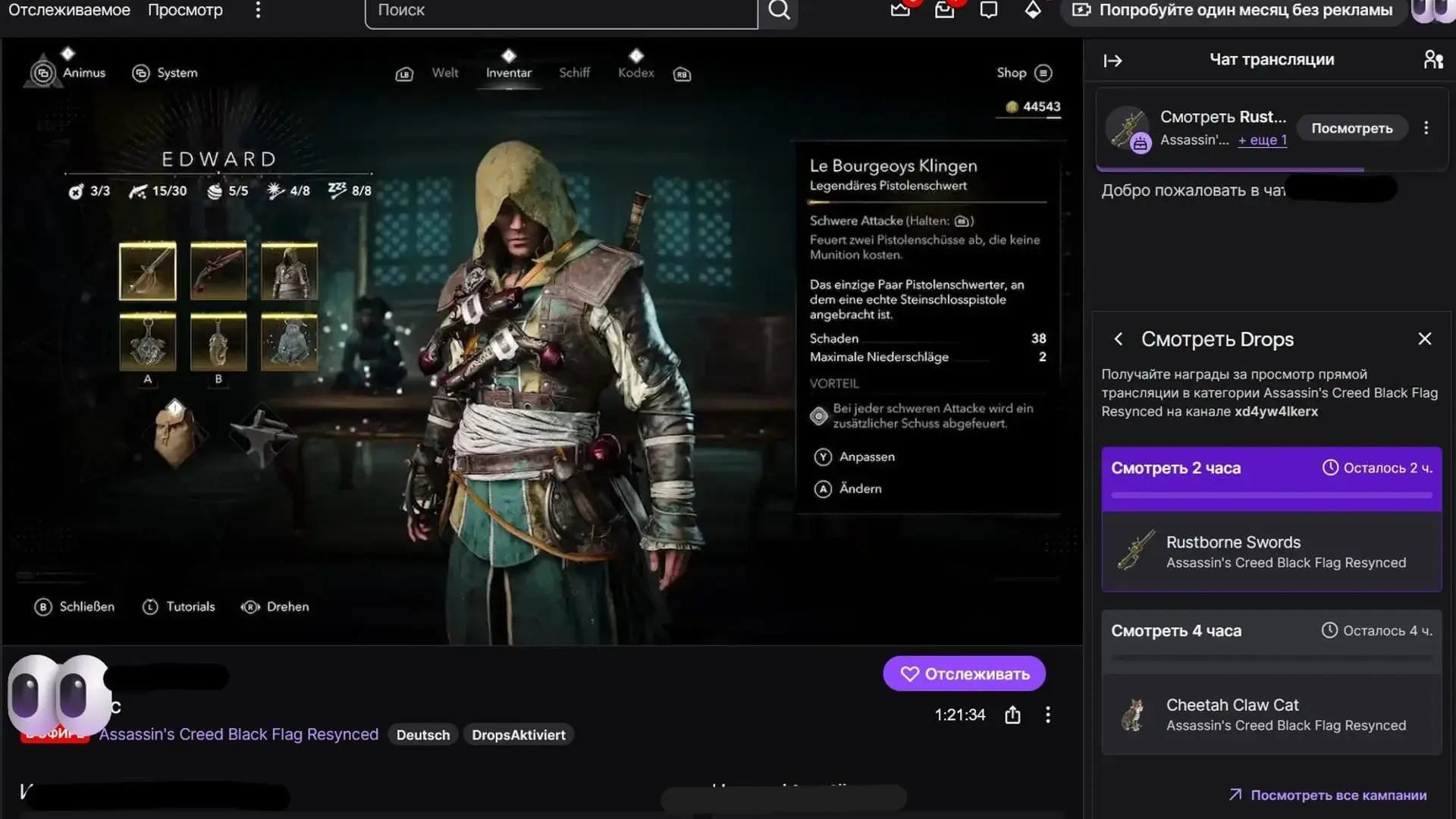1456x819 pixels.
Task: Open the Drops banner three-dot options menu
Action: (1426, 127)
